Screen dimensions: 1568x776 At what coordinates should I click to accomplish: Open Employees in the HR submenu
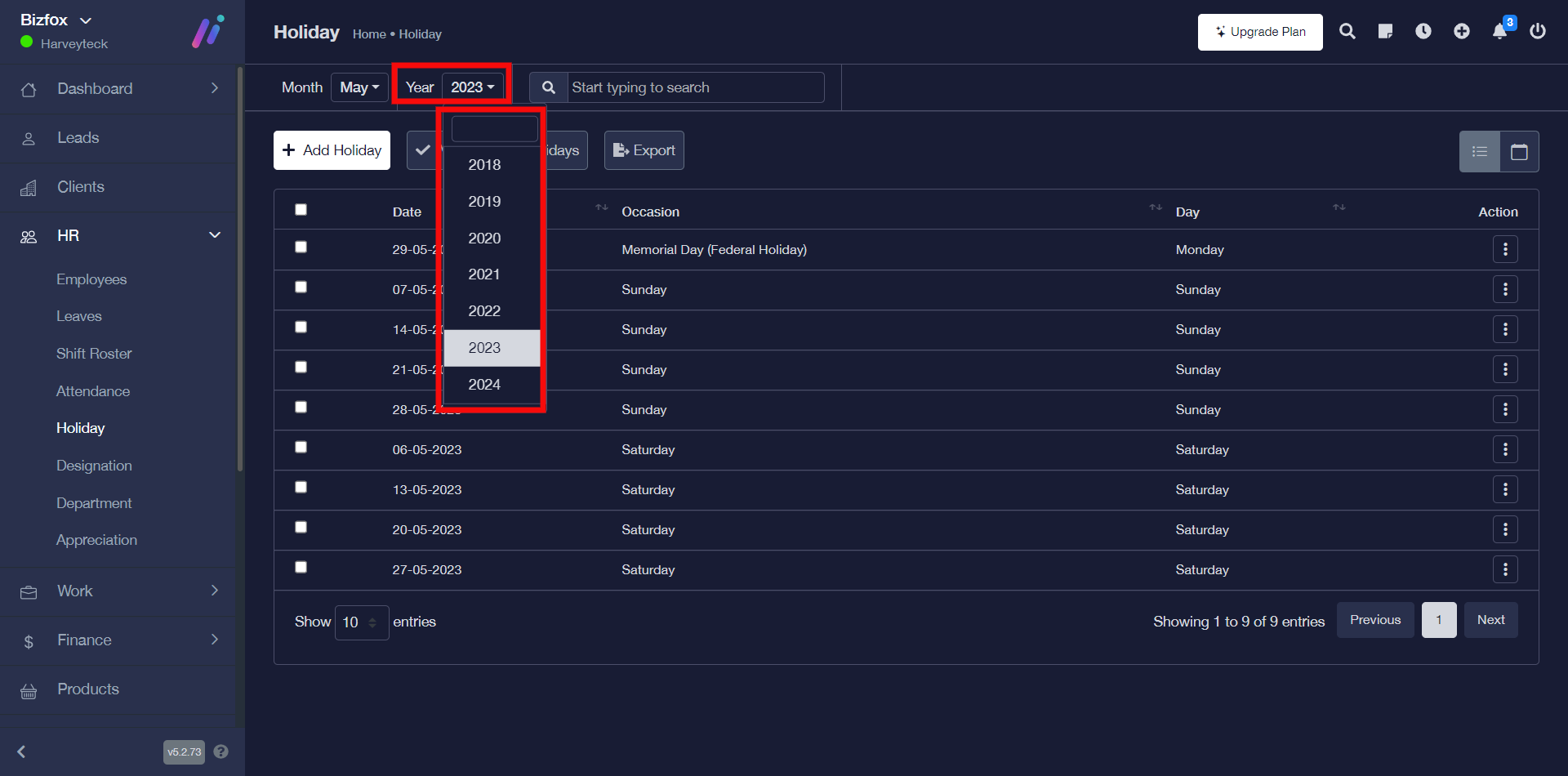pos(91,279)
